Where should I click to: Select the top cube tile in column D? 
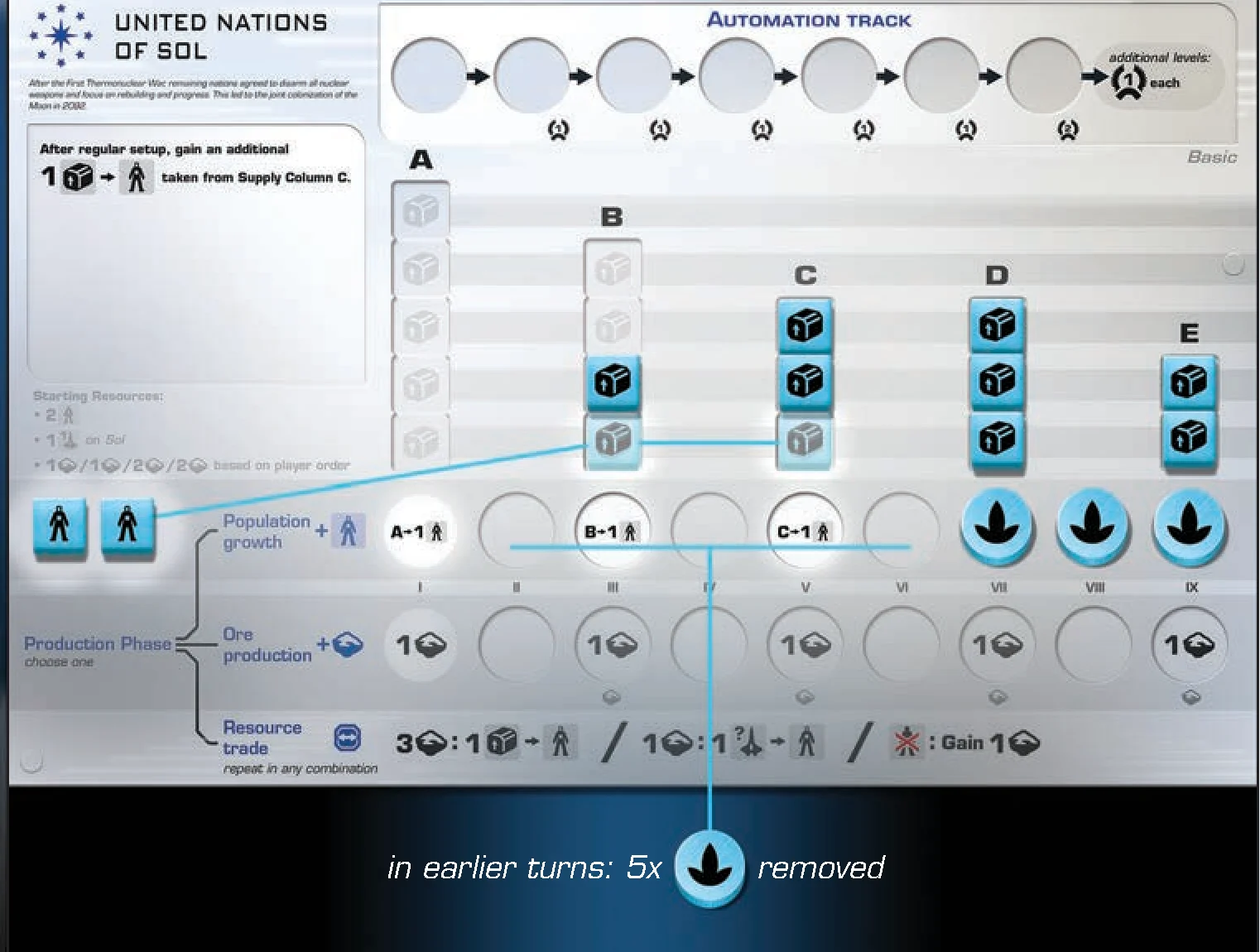pos(997,325)
